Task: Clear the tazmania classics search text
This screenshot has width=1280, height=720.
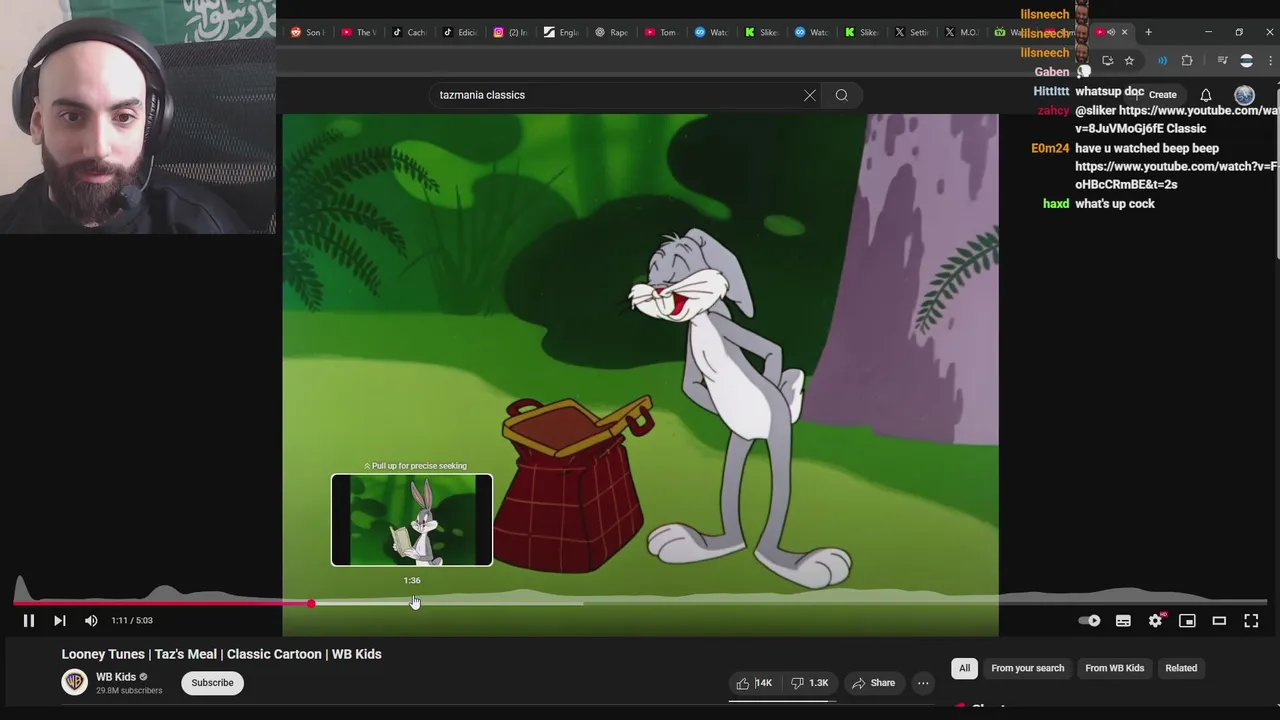Action: point(810,95)
